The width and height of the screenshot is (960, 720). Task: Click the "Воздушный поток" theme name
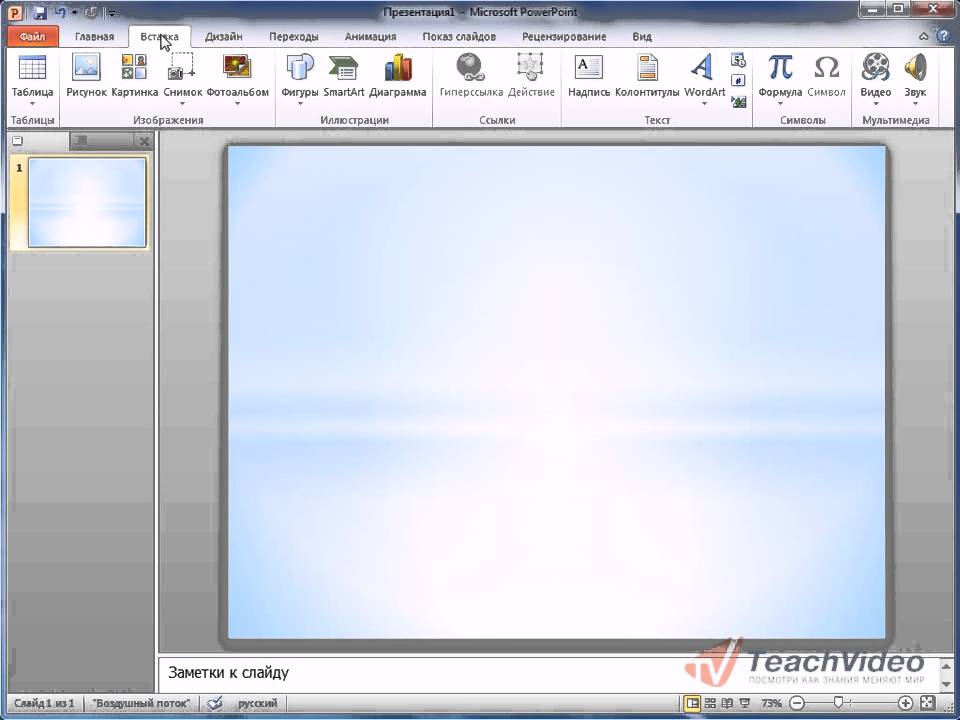click(x=141, y=703)
